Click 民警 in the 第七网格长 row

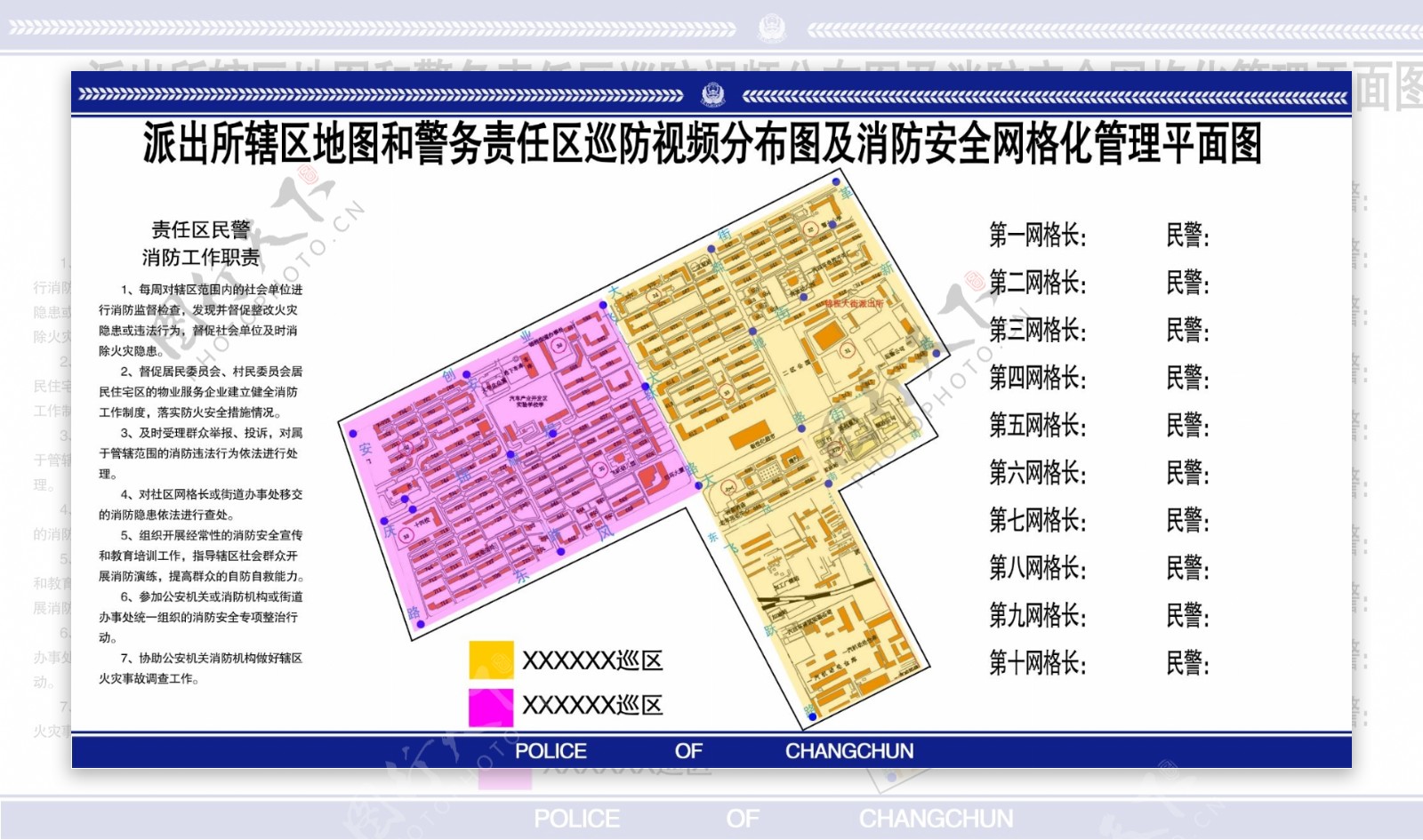click(x=1188, y=520)
